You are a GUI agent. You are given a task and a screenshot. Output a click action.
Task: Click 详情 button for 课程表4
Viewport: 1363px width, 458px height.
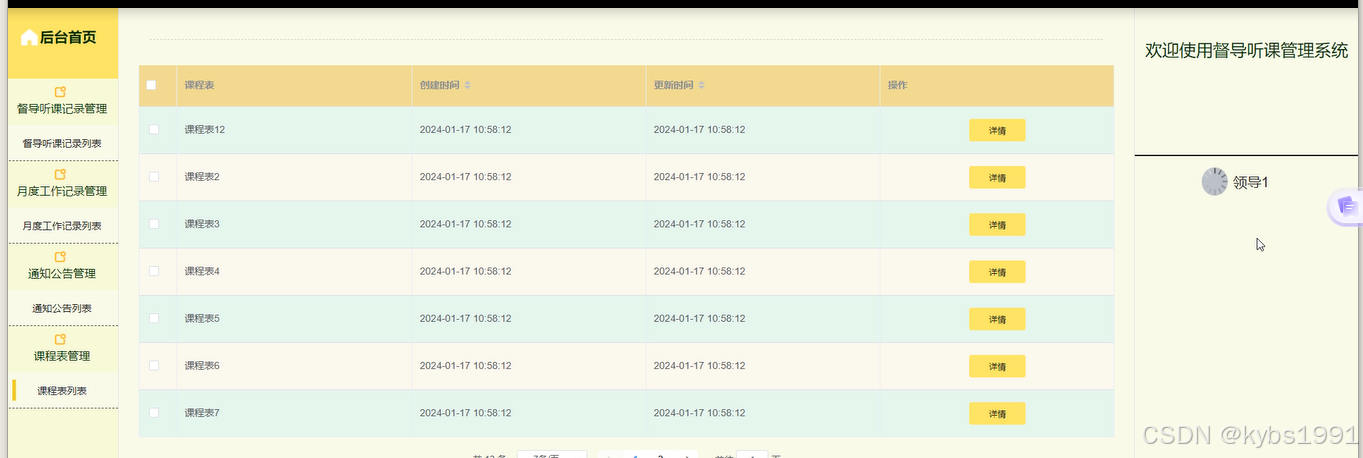pyautogui.click(x=997, y=272)
